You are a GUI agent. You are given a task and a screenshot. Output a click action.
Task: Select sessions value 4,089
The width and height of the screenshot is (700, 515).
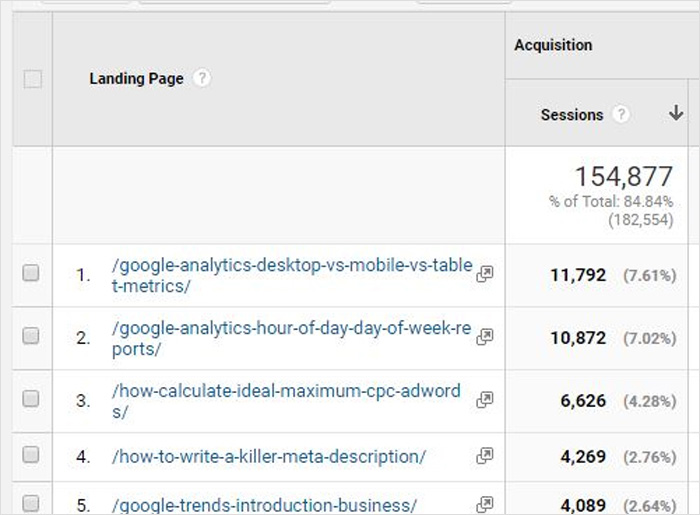coord(583,506)
